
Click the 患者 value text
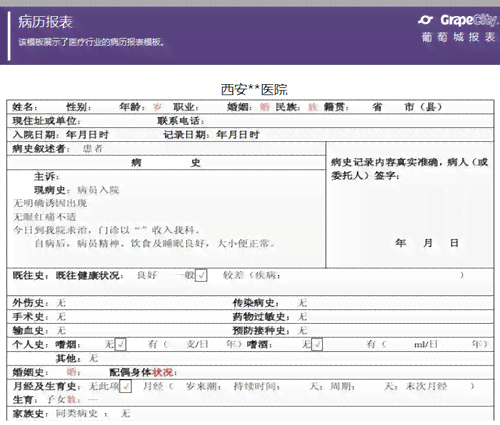pos(93,149)
